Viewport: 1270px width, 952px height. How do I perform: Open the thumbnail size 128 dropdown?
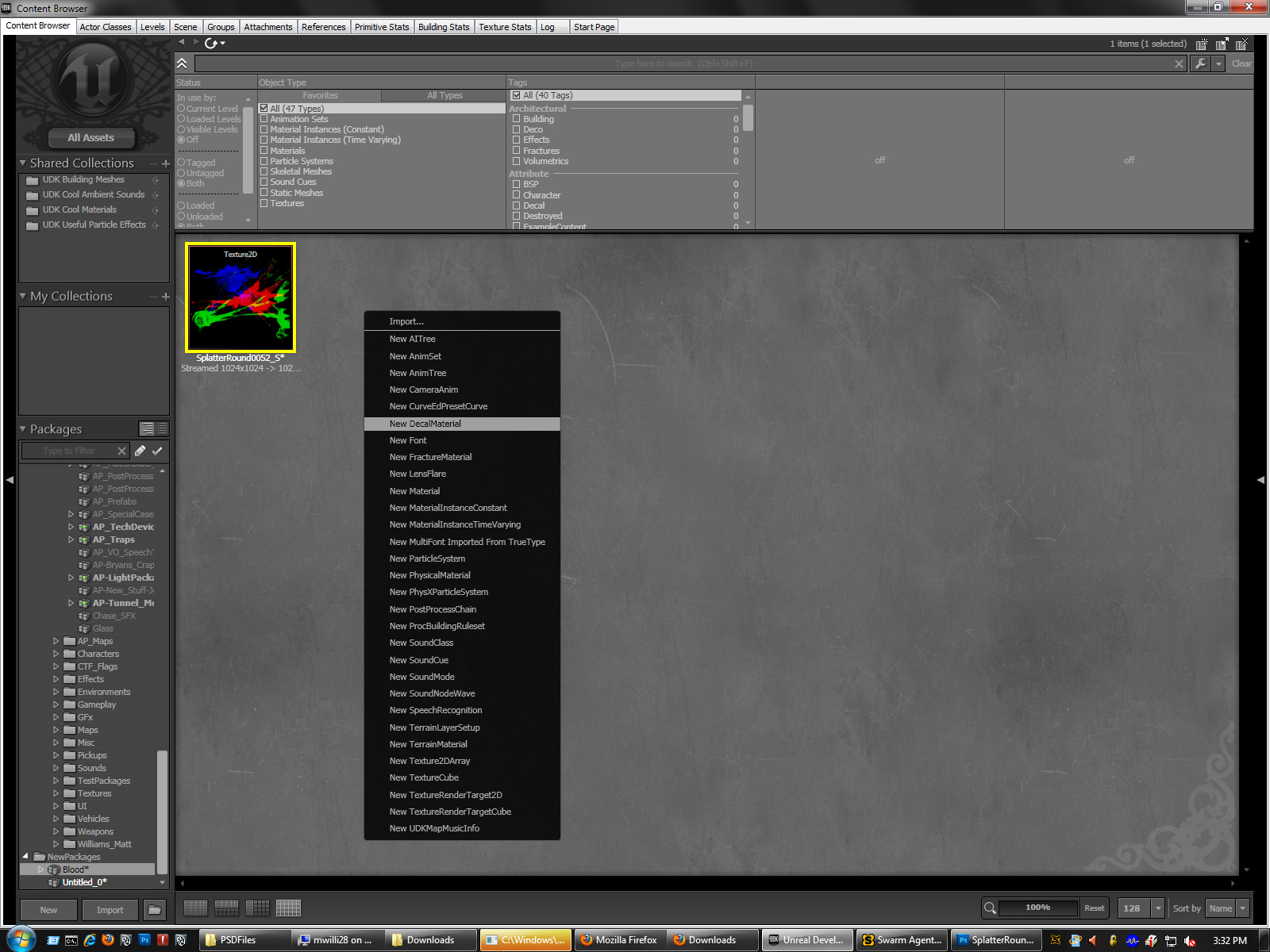(x=1158, y=908)
